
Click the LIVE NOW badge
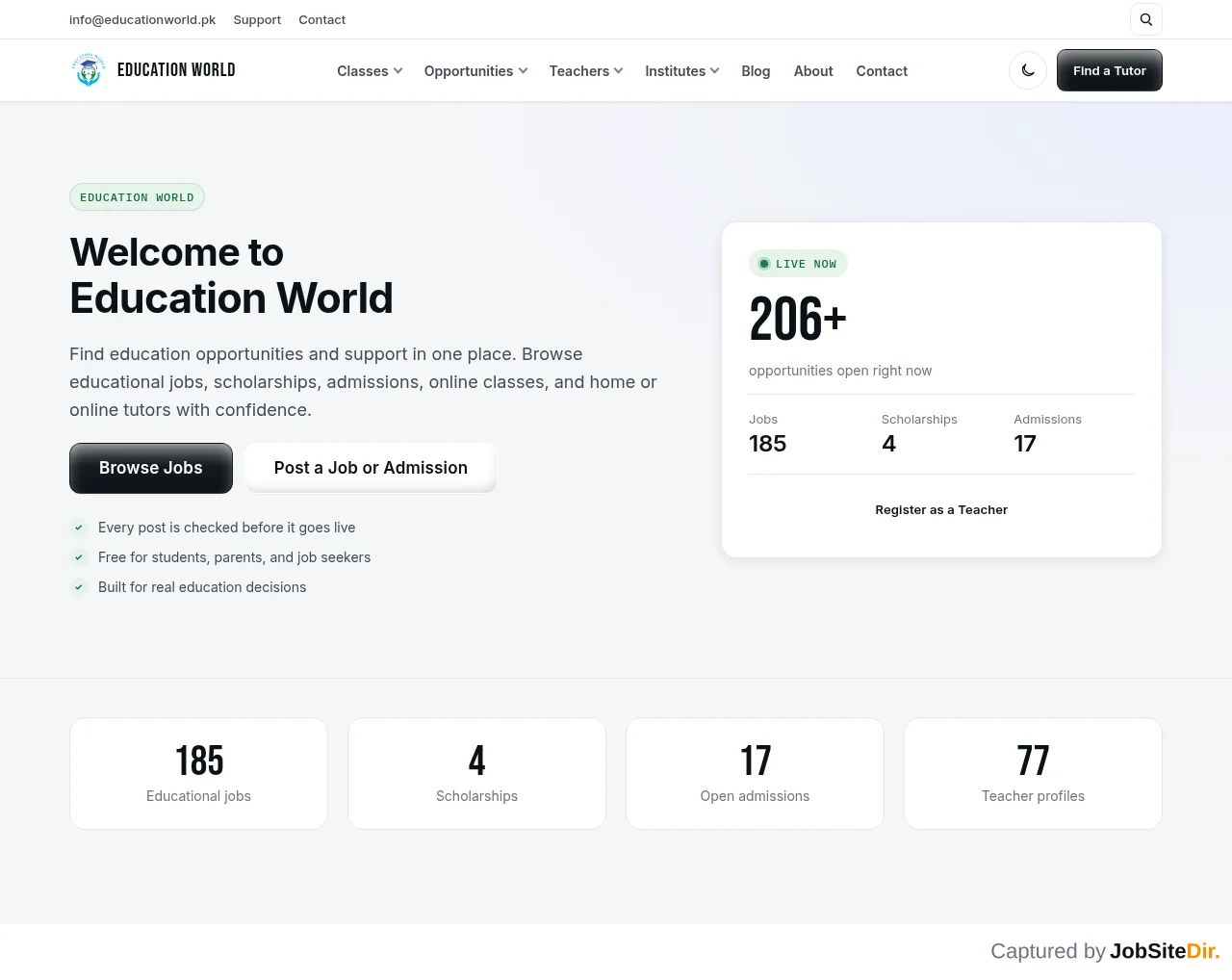[x=798, y=264]
